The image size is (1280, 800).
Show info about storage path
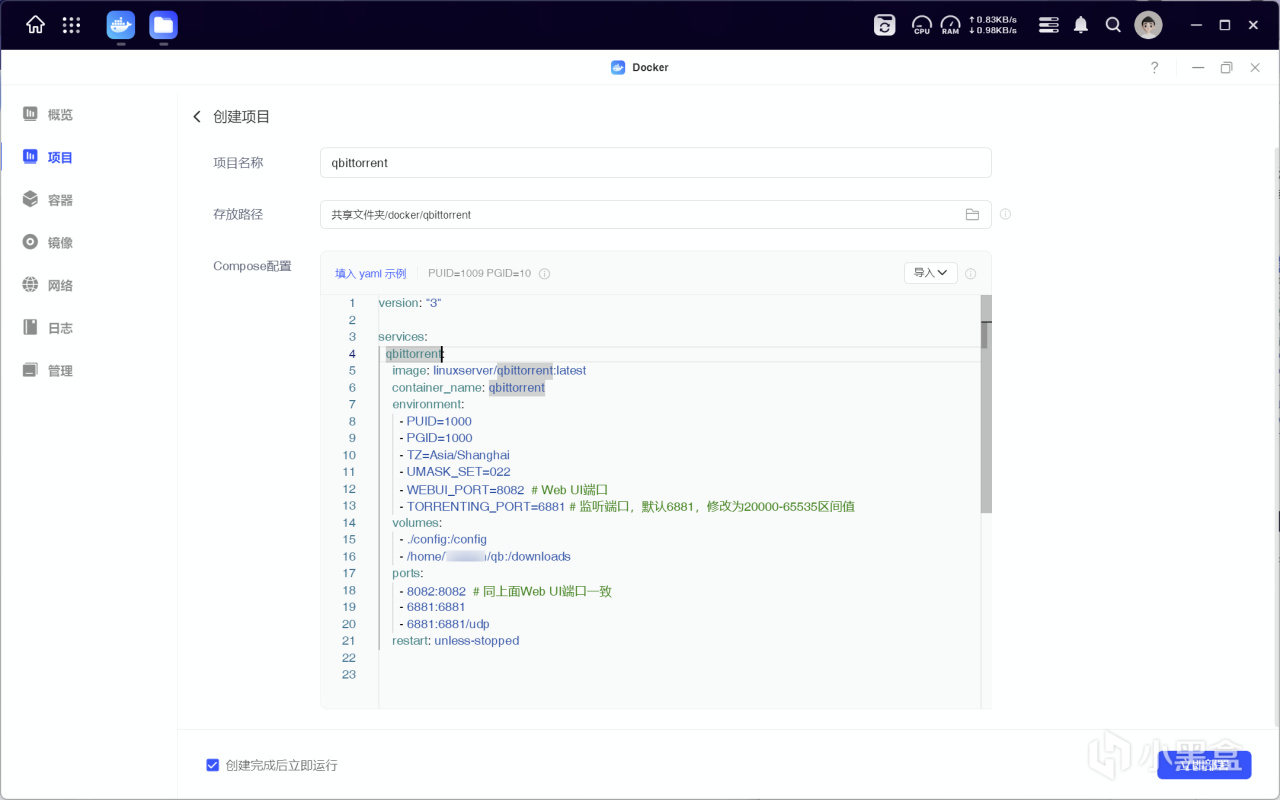tap(1005, 214)
